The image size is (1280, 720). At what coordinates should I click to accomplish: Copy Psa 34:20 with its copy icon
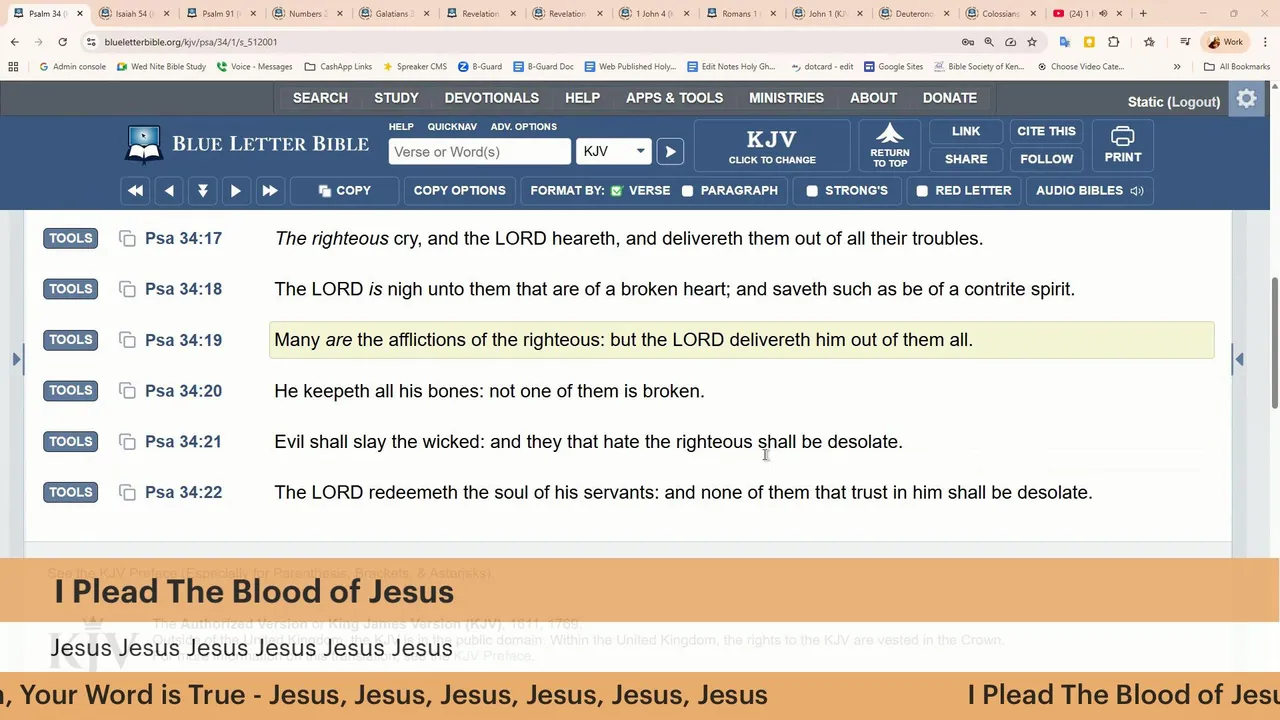pyautogui.click(x=127, y=391)
